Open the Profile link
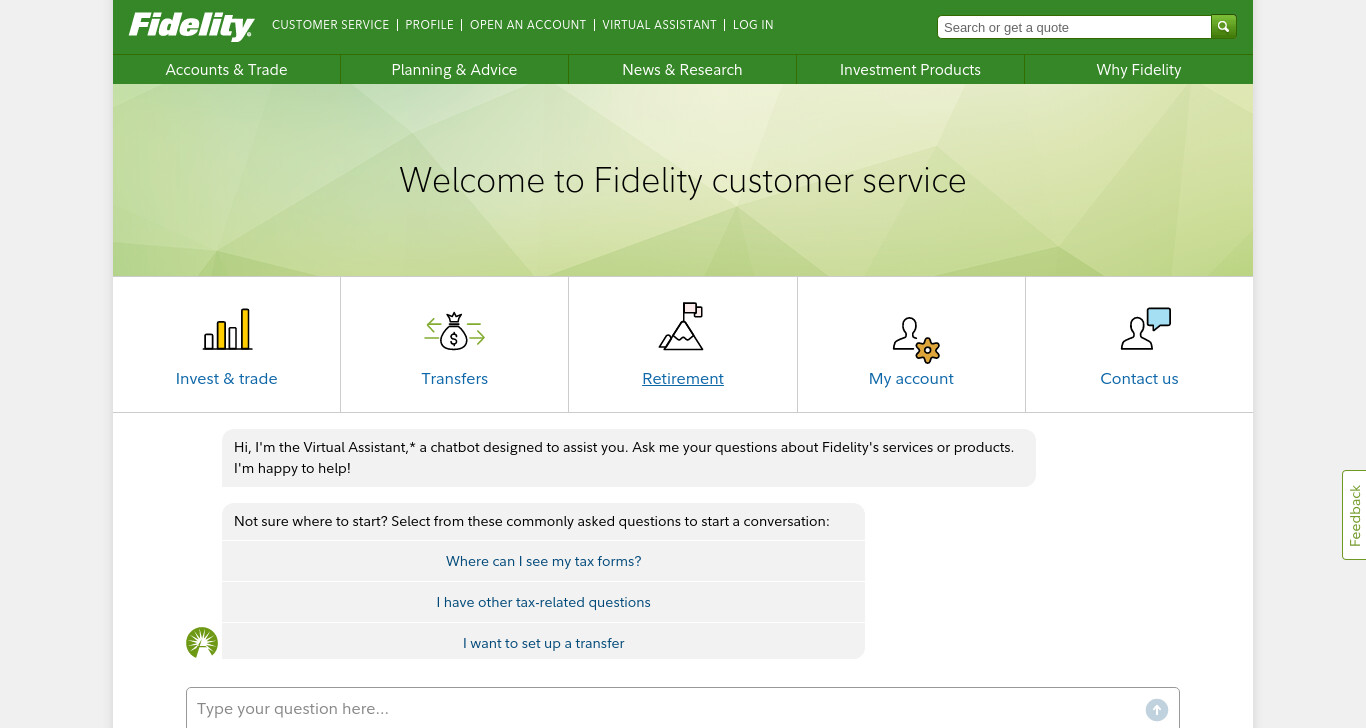 tap(429, 25)
